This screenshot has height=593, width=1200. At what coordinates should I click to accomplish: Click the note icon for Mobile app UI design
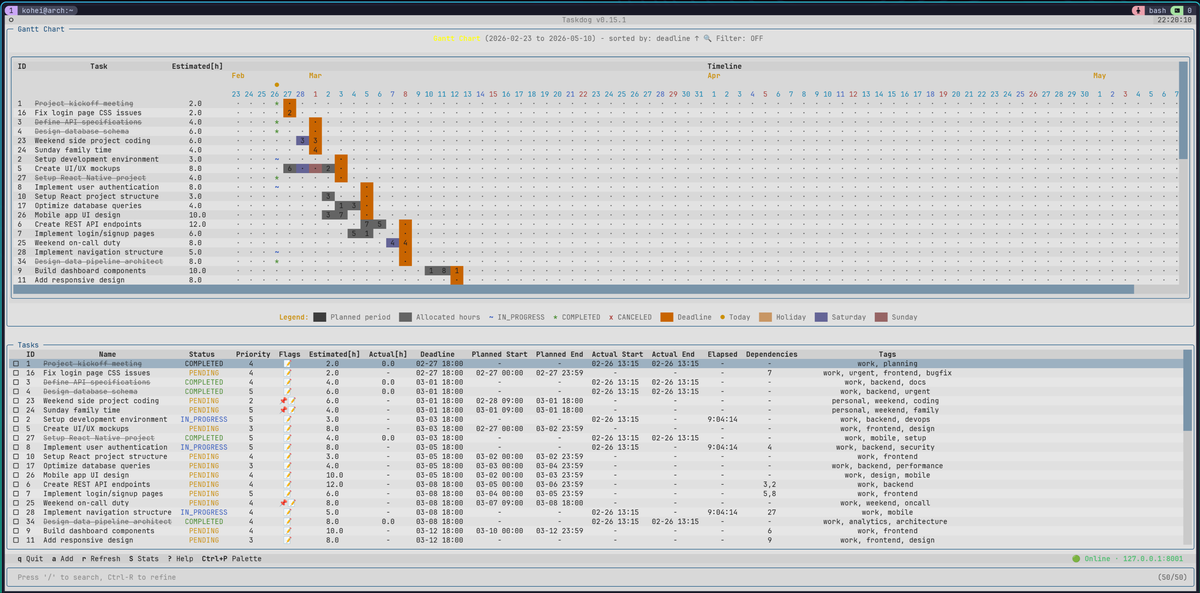click(x=289, y=475)
